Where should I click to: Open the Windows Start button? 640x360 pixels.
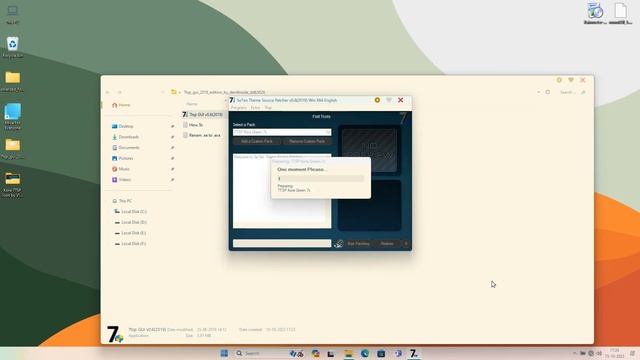tap(224, 353)
